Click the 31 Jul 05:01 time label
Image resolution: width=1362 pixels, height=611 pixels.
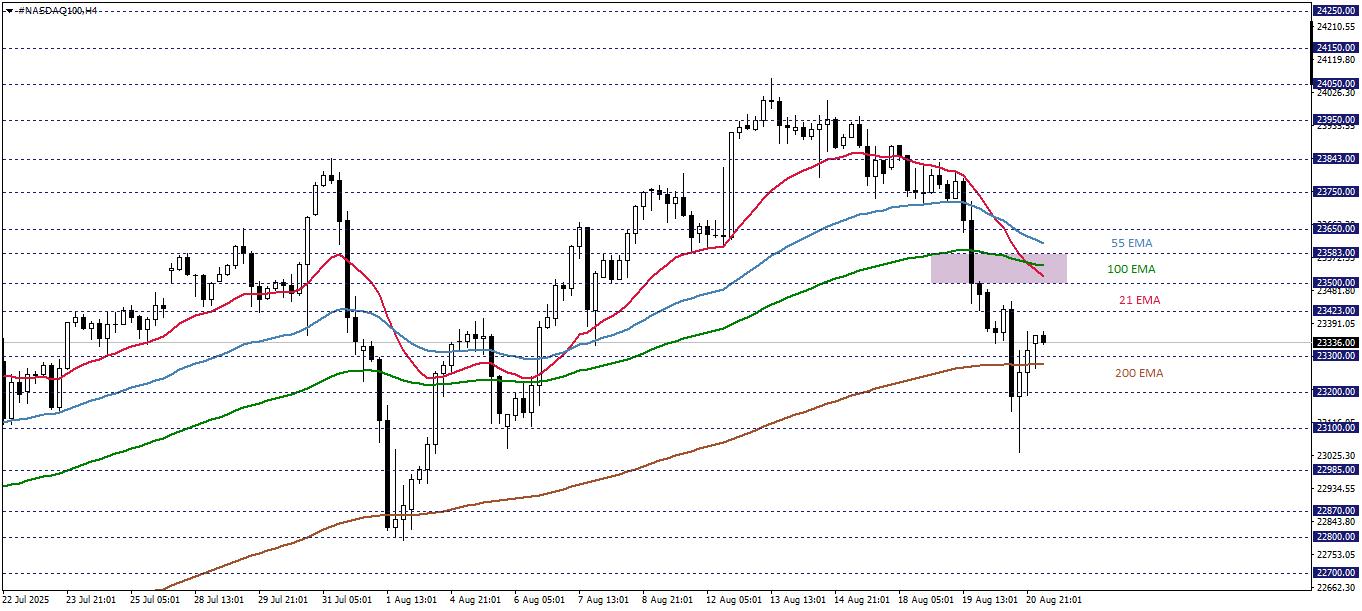[347, 600]
